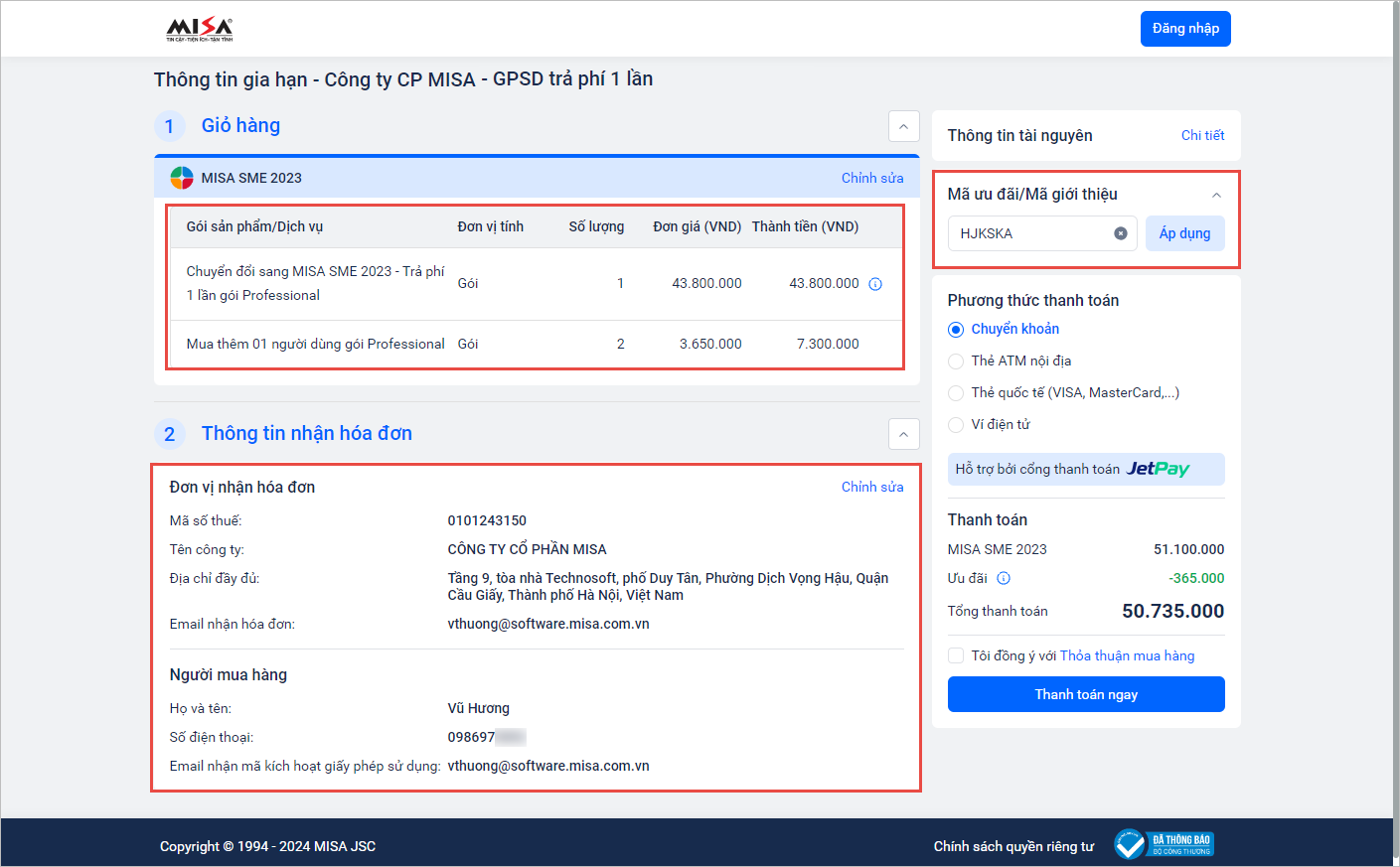Click info icon next to Ưu đãi
Image resolution: width=1400 pixels, height=867 pixels.
click(x=1004, y=578)
